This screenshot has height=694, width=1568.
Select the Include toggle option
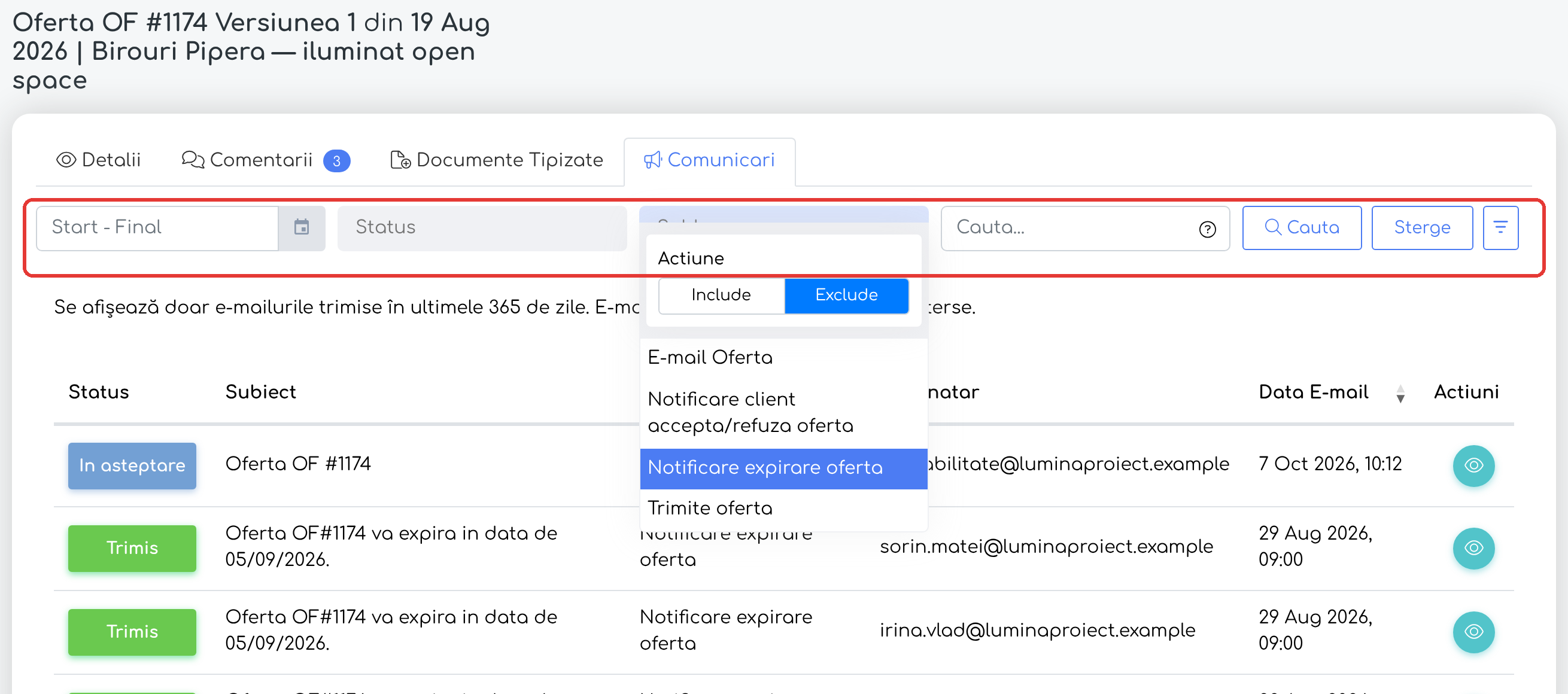tap(721, 296)
